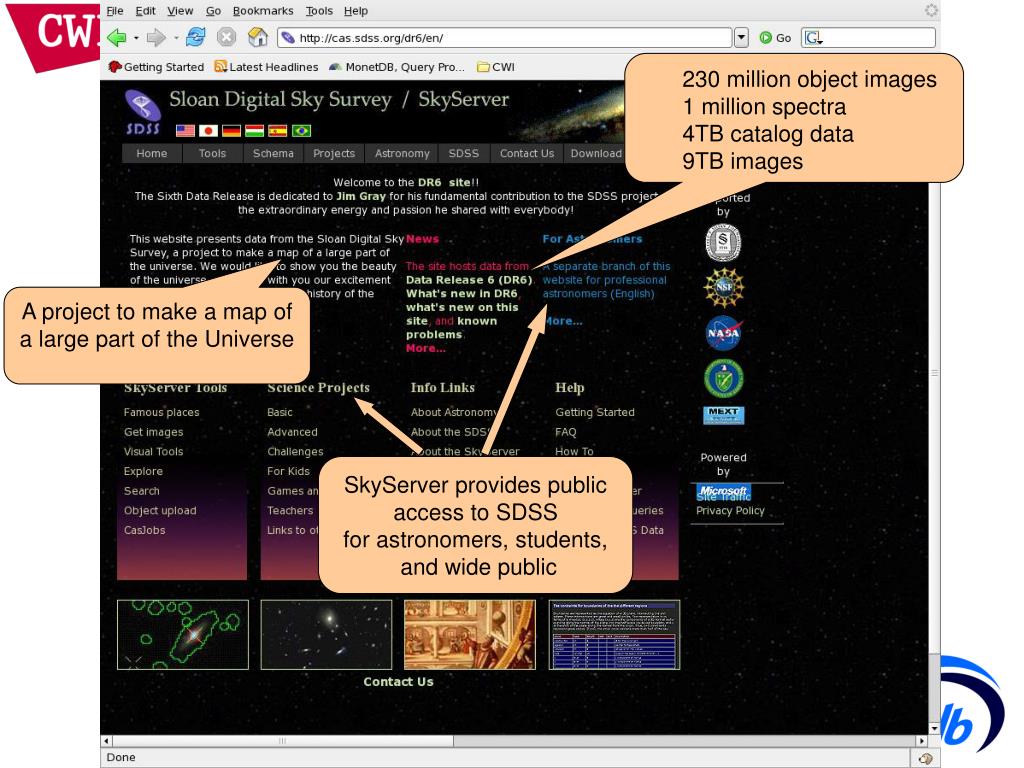Open the Challenges science project link
The image size is (1024, 768).
click(295, 451)
